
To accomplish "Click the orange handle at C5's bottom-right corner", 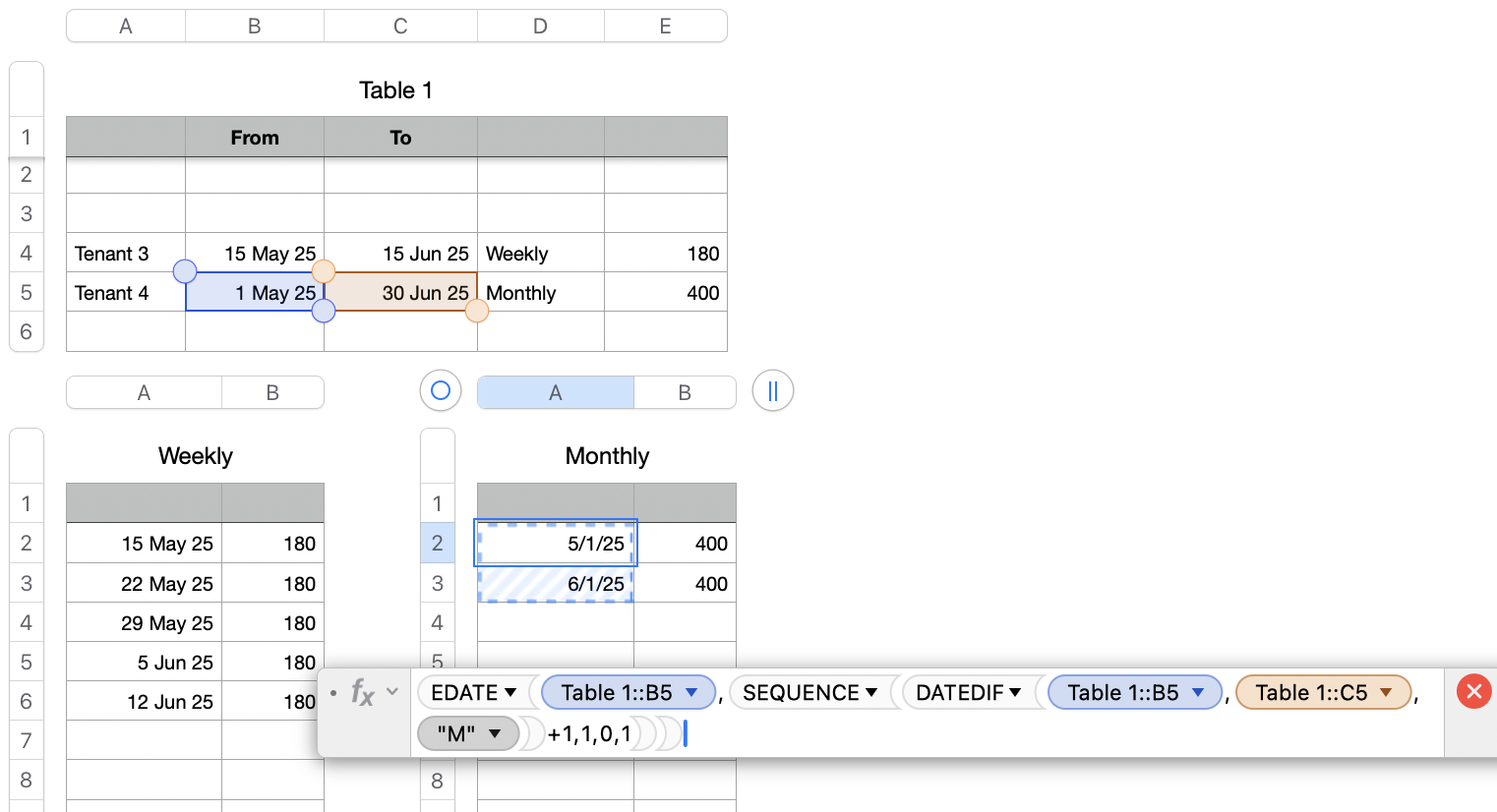I will [x=477, y=312].
